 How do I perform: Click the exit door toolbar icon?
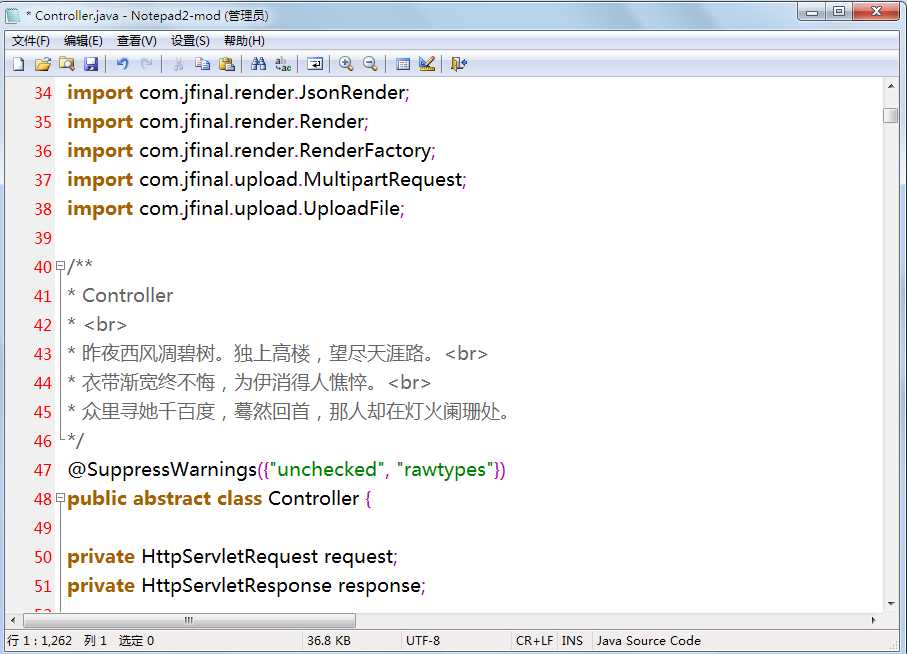coord(459,64)
